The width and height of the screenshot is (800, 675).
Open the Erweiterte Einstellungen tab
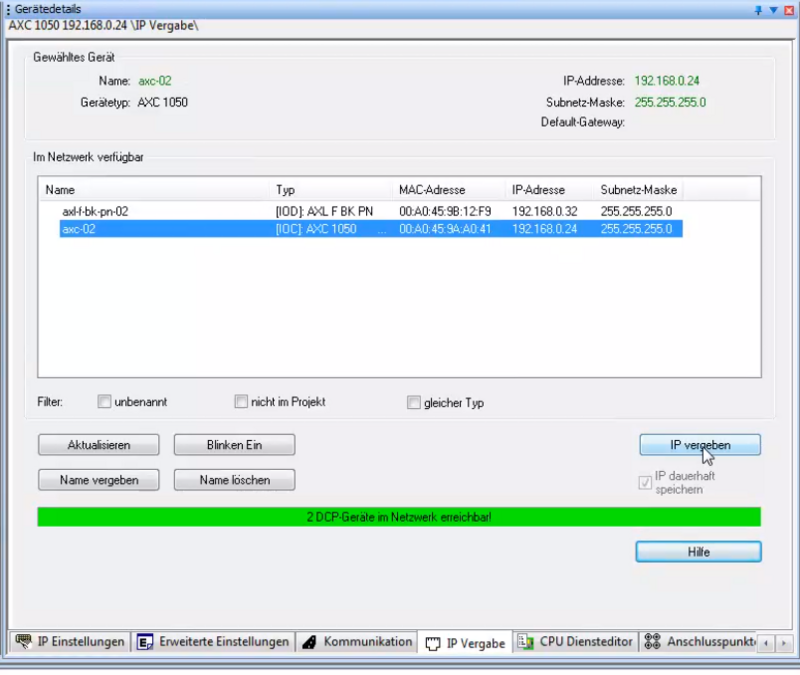223,642
